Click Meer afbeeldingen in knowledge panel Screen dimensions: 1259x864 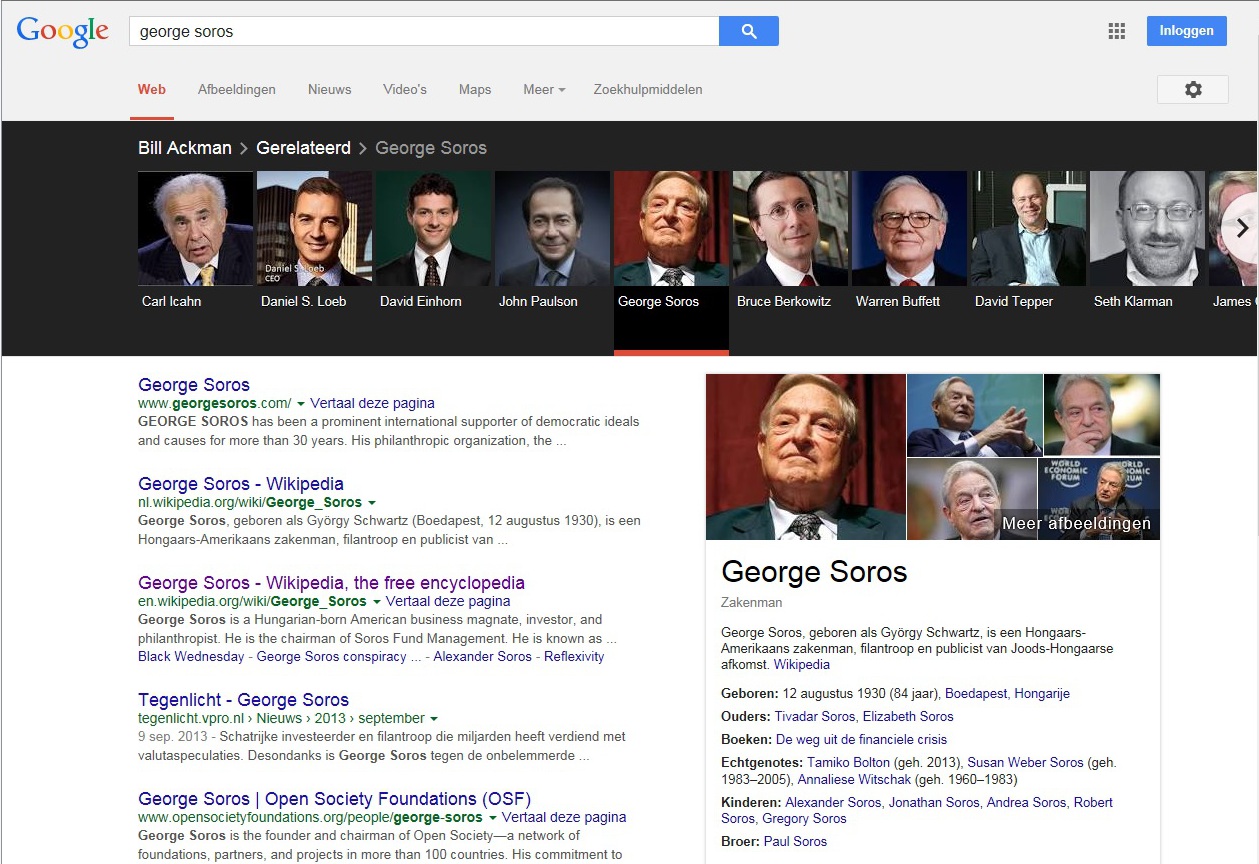(1076, 523)
